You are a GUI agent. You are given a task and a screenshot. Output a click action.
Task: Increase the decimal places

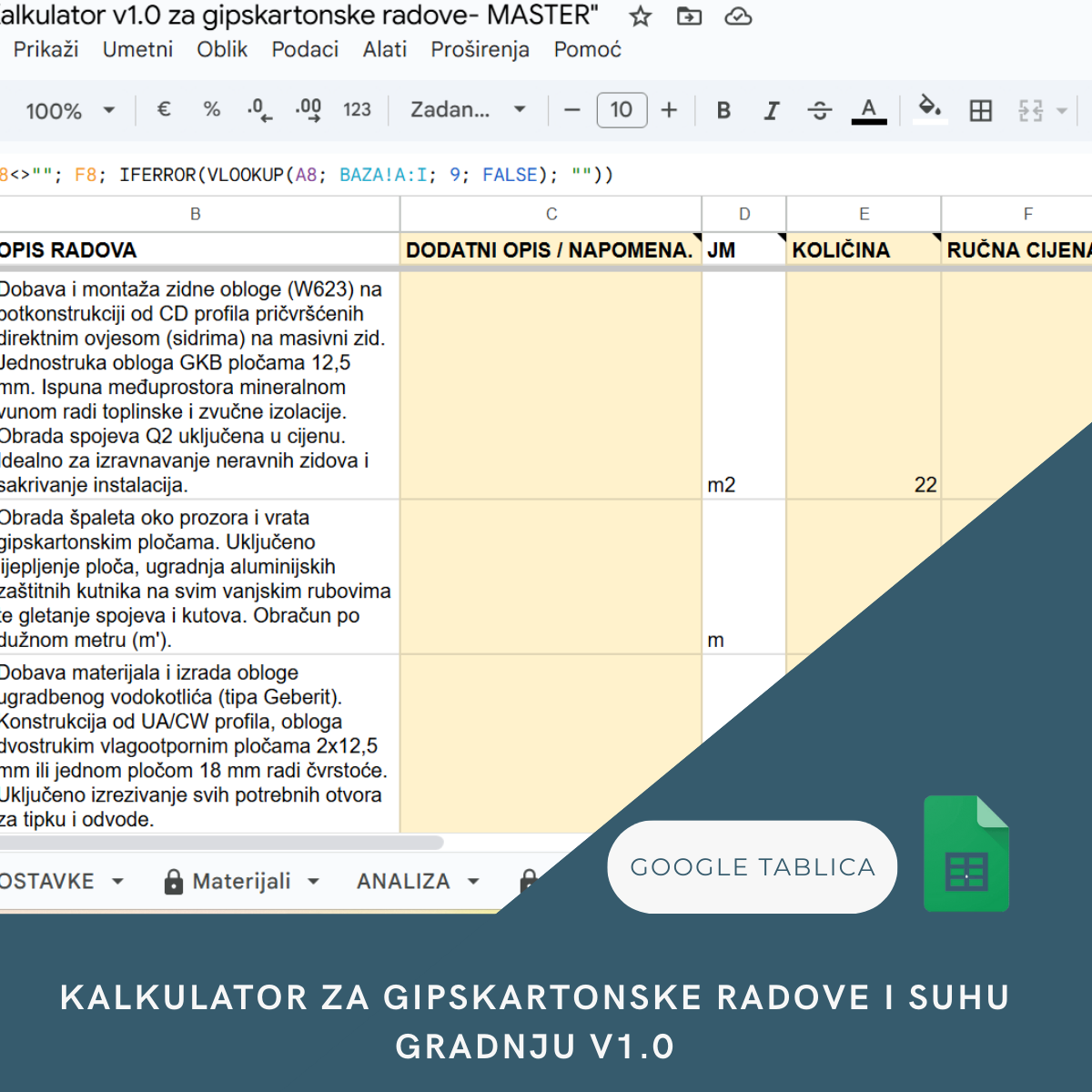point(308,110)
